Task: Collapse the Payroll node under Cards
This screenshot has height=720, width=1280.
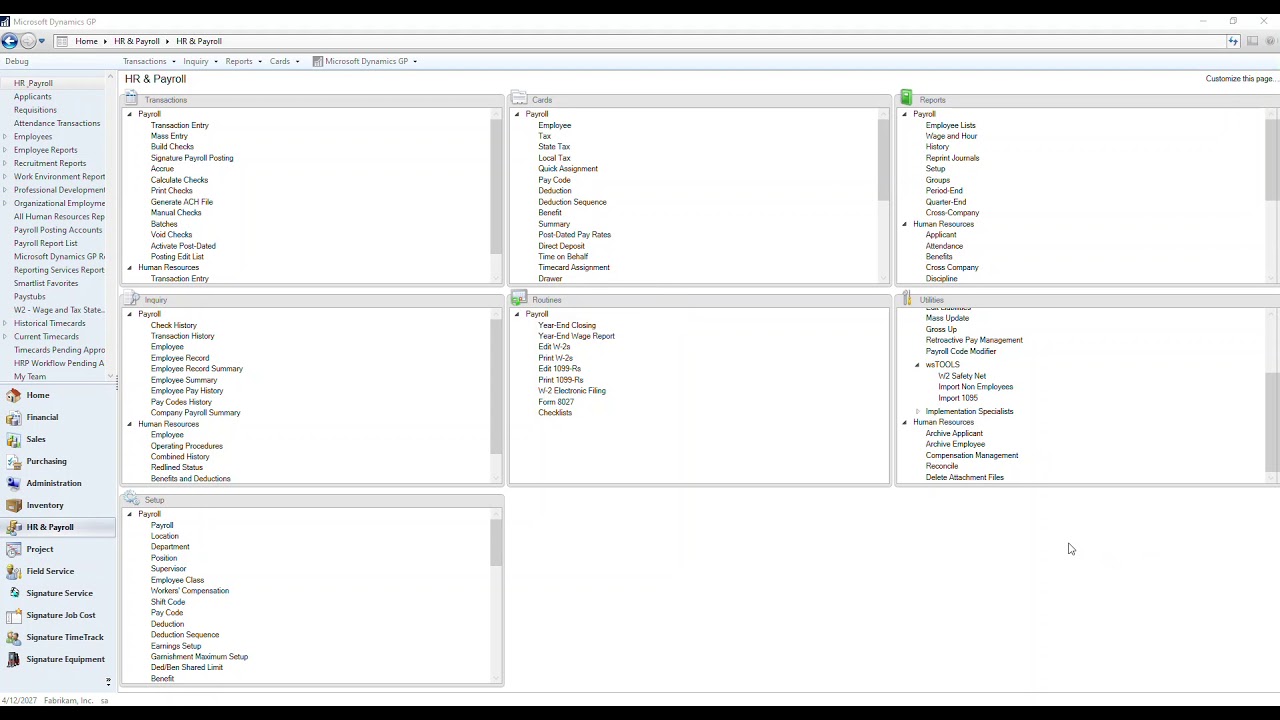Action: point(517,114)
